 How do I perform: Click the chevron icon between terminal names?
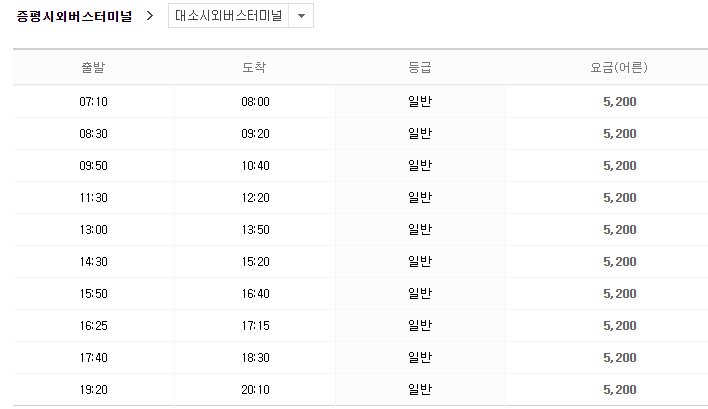(x=150, y=16)
